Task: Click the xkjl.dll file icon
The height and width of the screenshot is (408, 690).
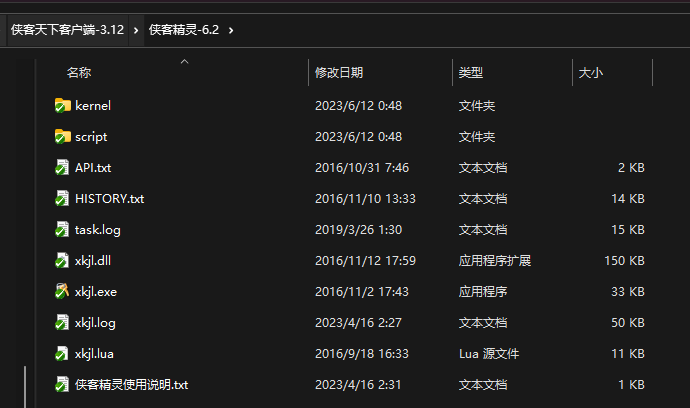Action: click(63, 260)
